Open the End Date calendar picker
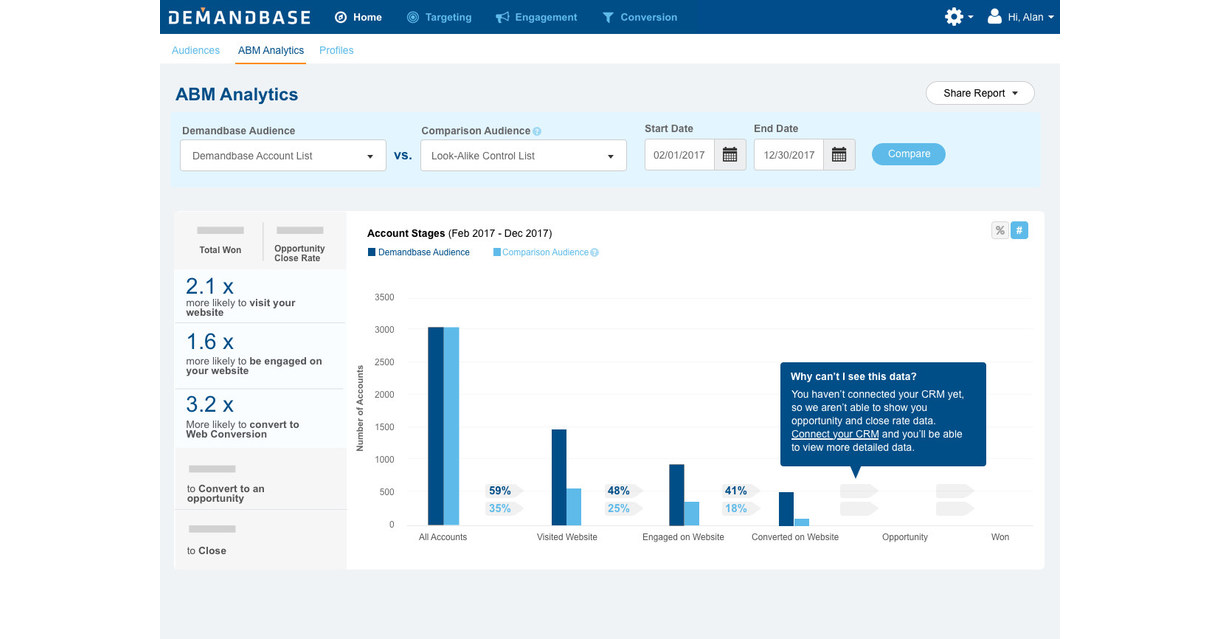 pos(839,155)
